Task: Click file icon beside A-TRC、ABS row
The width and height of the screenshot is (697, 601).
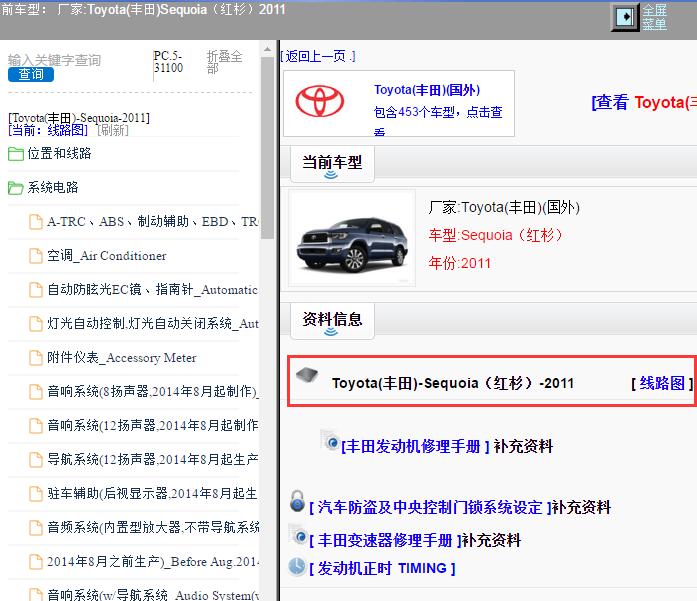Action: (36, 222)
